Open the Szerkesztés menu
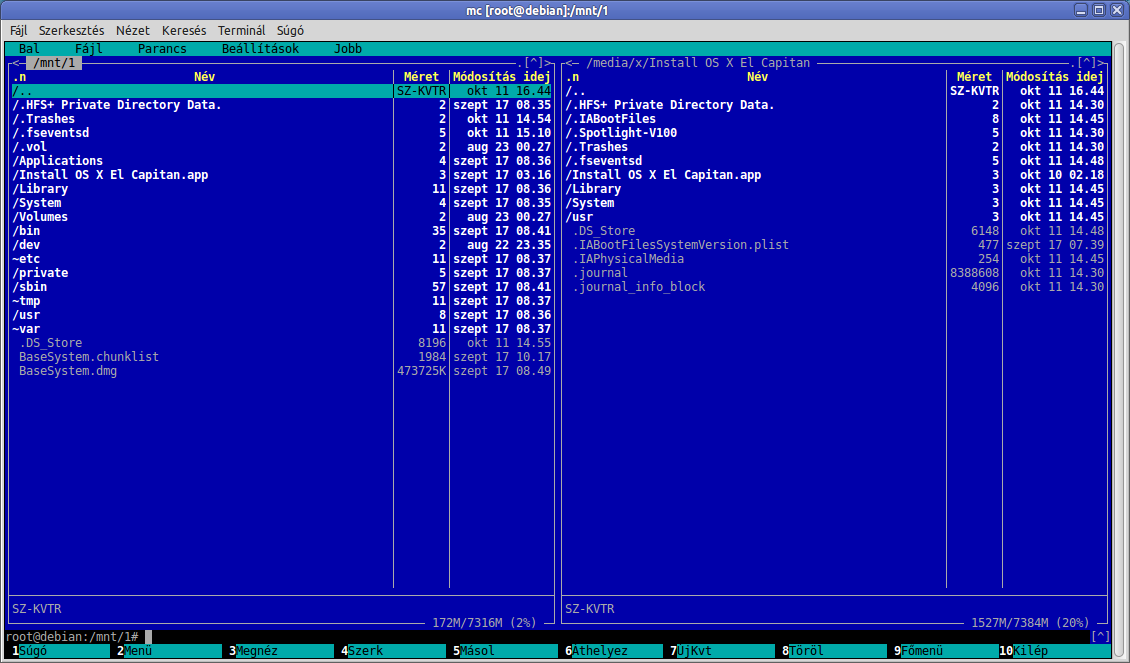 (x=71, y=30)
